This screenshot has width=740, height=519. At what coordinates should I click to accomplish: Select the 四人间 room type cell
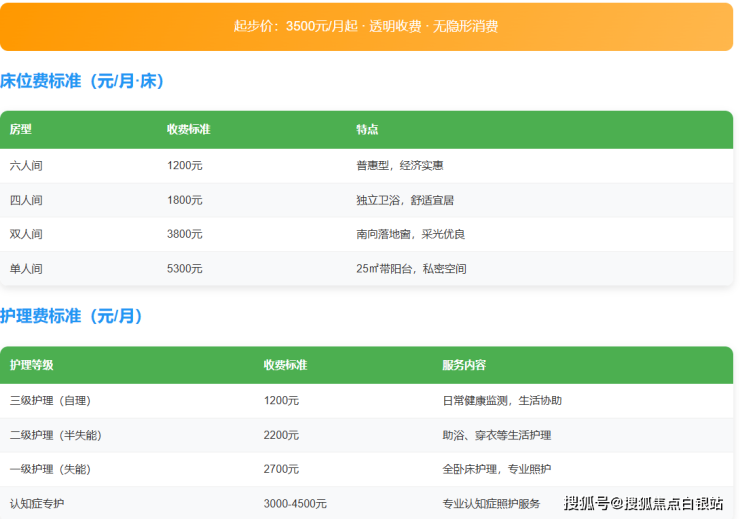tap(26, 200)
